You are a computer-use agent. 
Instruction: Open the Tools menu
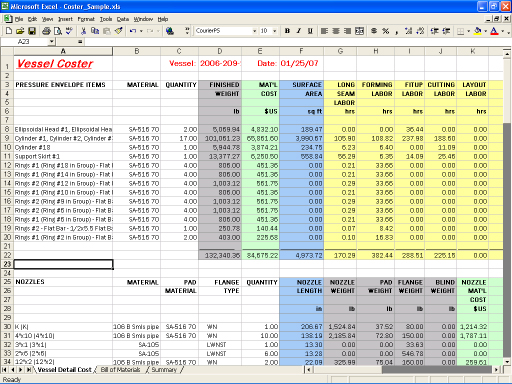pos(106,19)
